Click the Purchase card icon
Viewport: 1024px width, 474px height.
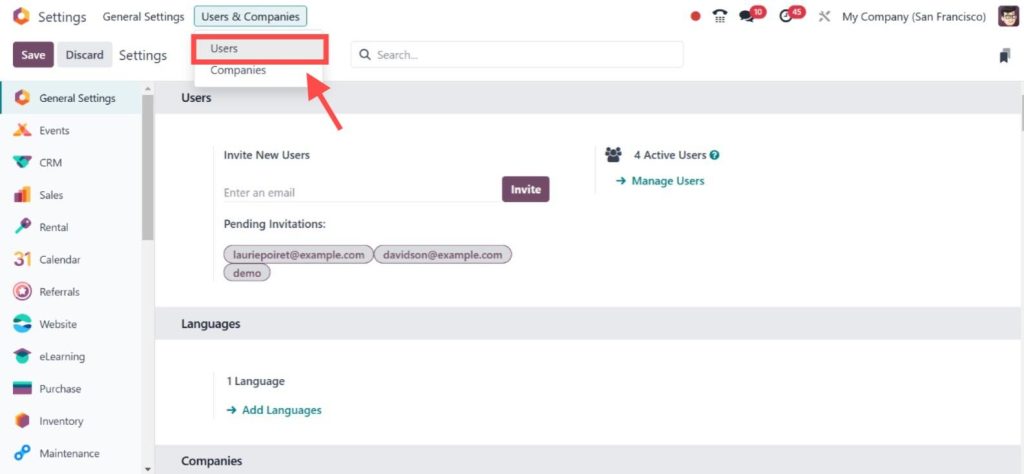[x=22, y=388]
